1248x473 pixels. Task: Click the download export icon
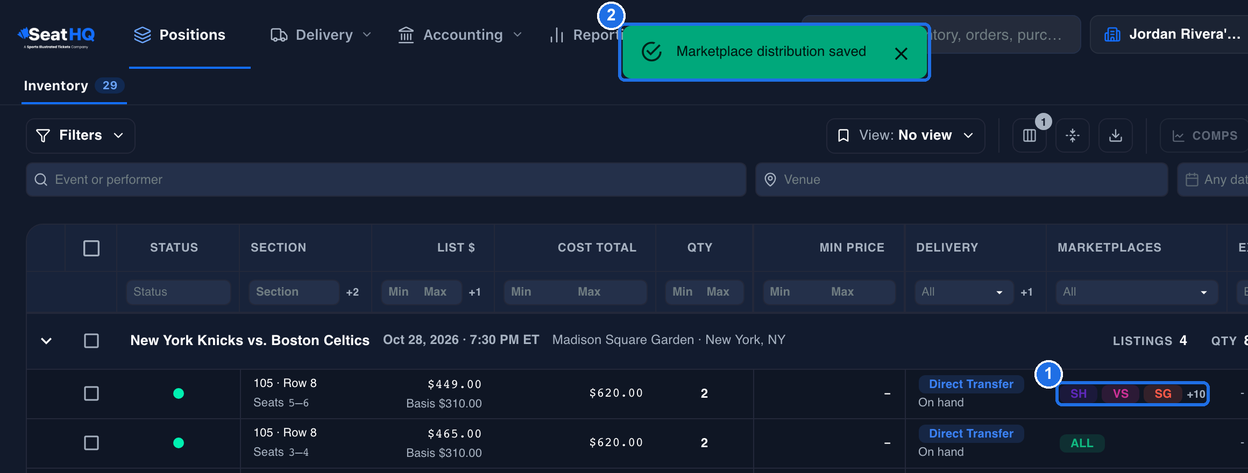click(1115, 136)
